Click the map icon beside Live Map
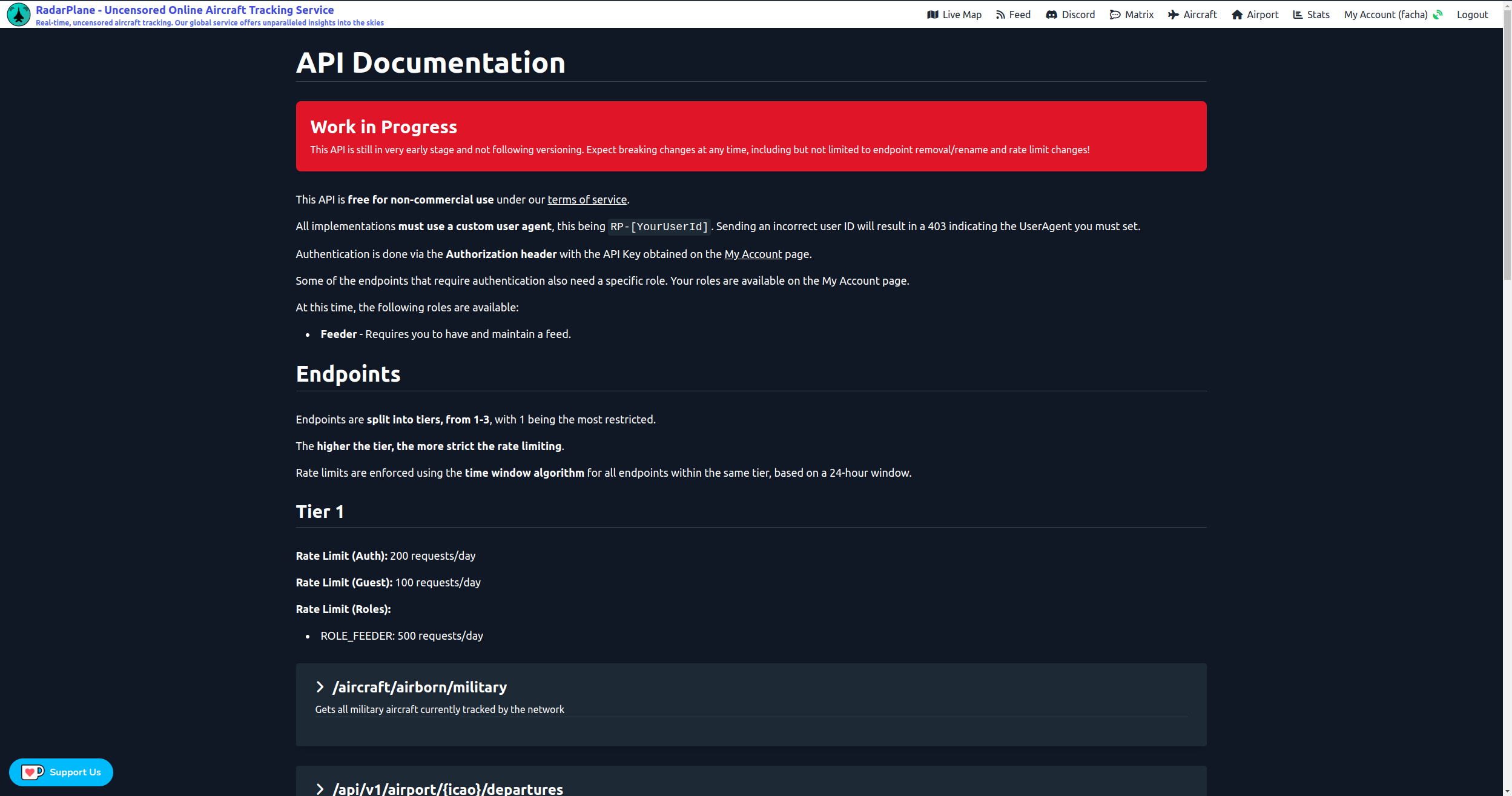1512x796 pixels. 933,15
